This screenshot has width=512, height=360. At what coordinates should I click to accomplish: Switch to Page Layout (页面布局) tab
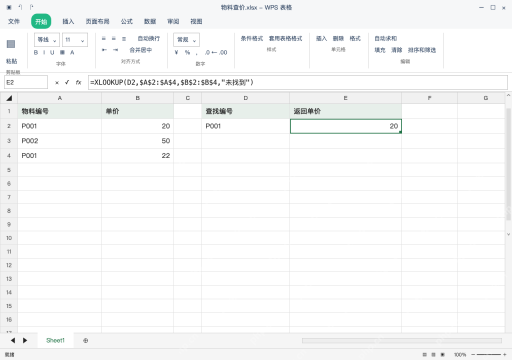pyautogui.click(x=97, y=21)
